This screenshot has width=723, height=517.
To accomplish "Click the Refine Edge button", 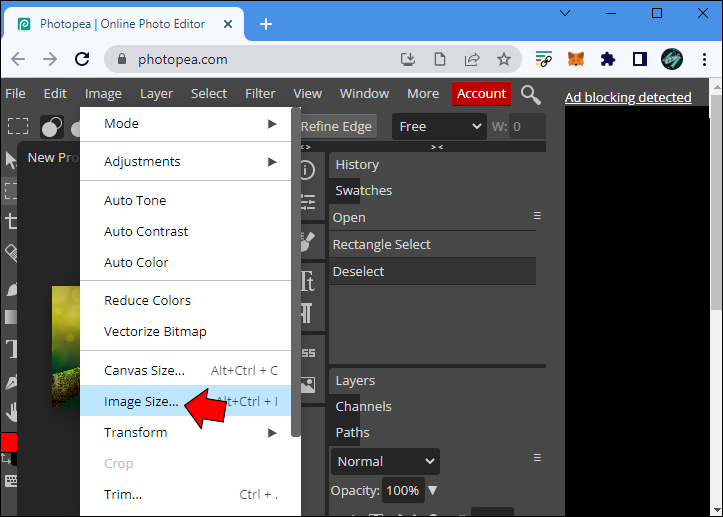I will [336, 127].
